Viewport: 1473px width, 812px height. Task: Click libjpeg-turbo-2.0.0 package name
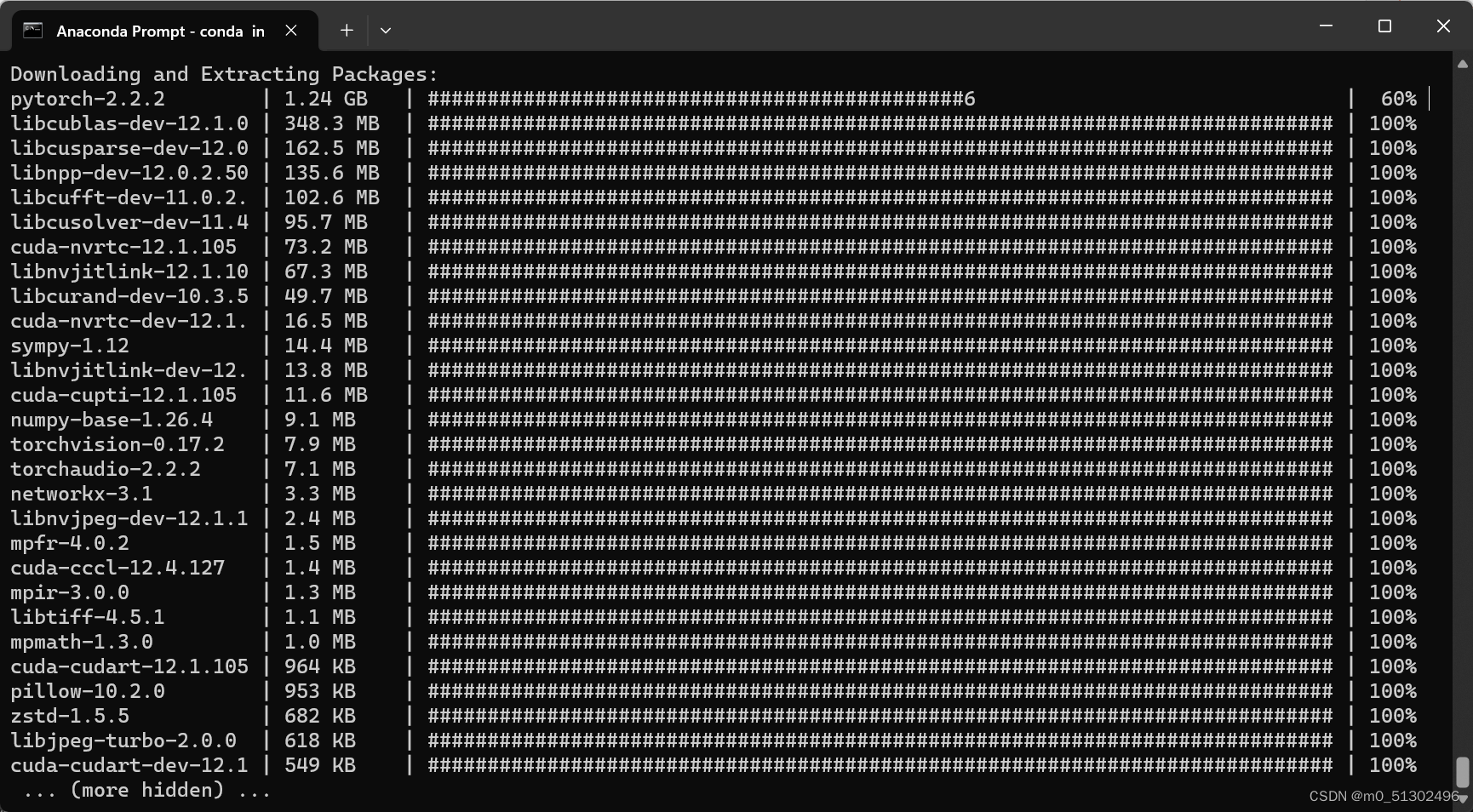(x=123, y=741)
